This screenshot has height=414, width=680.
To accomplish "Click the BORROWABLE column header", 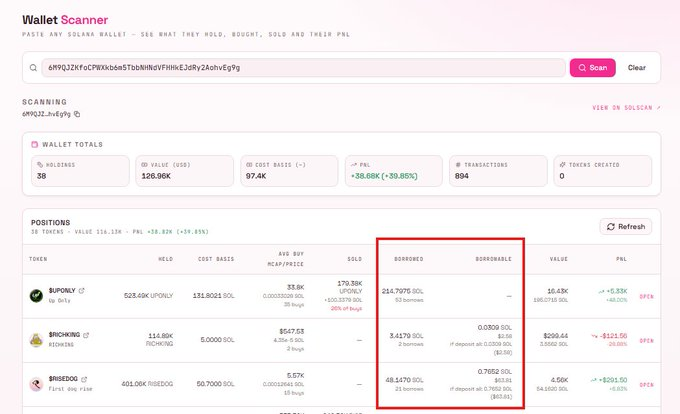I will click(494, 259).
